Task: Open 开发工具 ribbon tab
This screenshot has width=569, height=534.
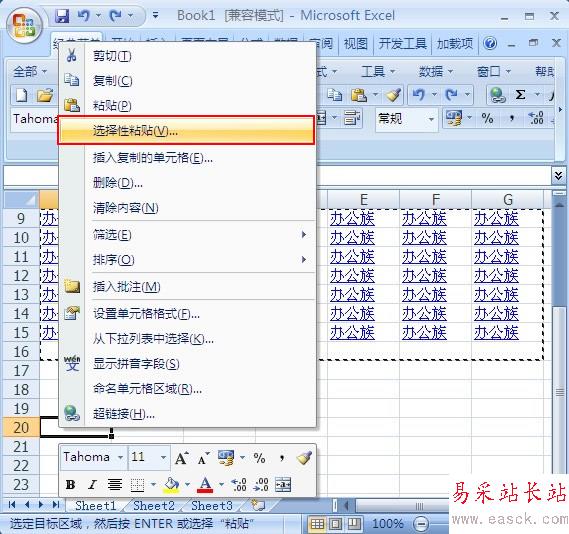Action: [x=402, y=44]
